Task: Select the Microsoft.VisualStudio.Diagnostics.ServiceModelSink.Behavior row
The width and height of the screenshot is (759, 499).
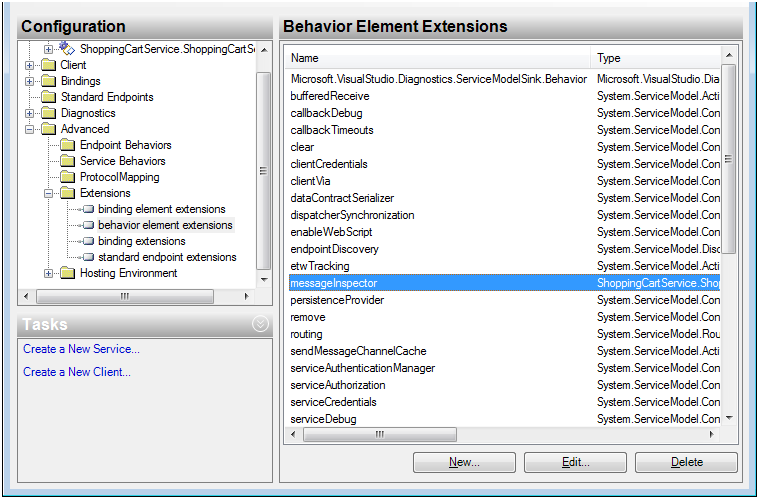Action: pyautogui.click(x=504, y=79)
